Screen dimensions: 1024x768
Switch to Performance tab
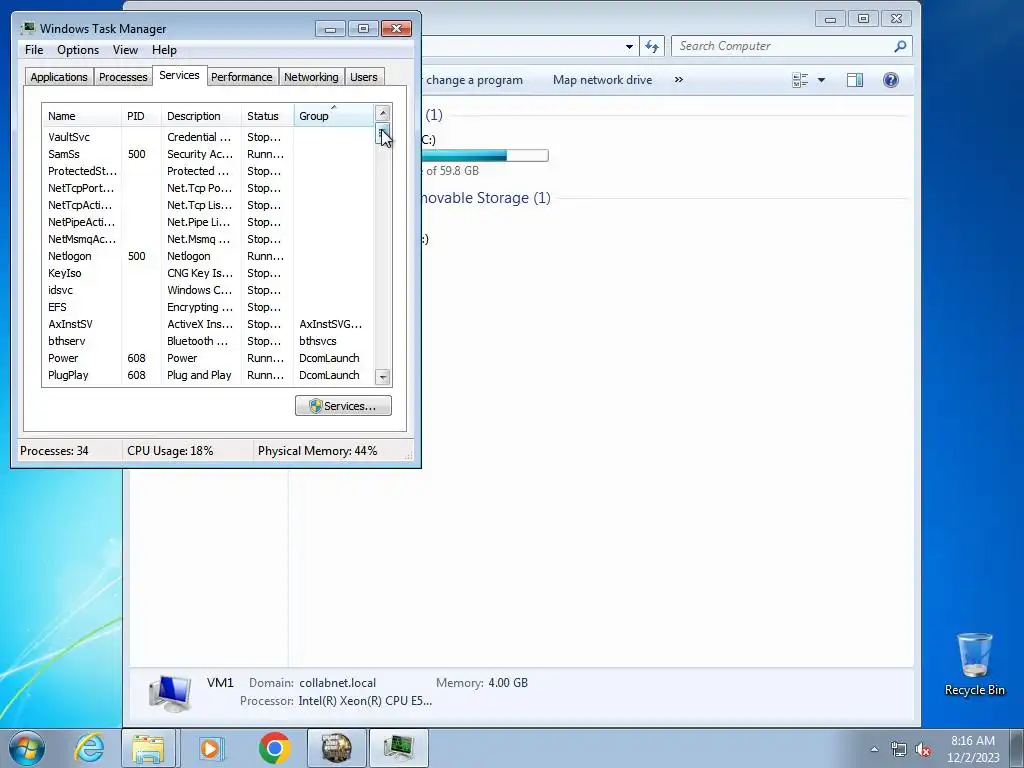pyautogui.click(x=242, y=77)
